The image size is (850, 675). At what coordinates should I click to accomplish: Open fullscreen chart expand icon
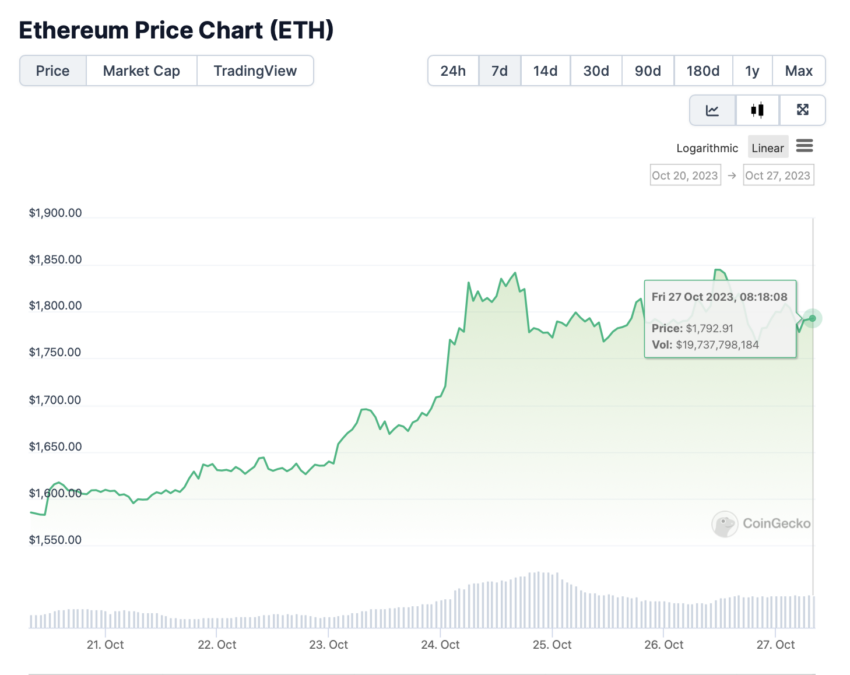point(802,110)
